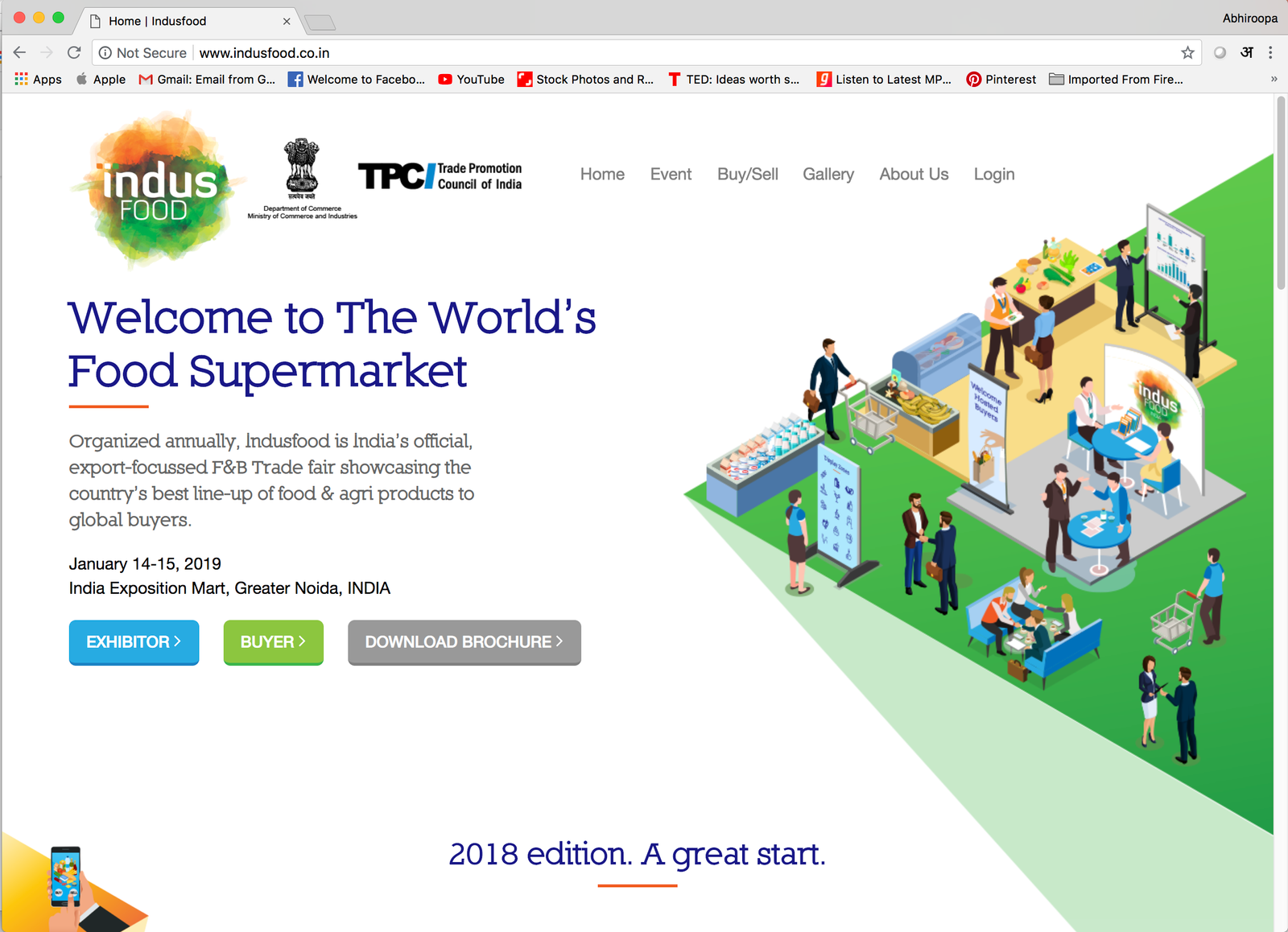Image resolution: width=1288 pixels, height=932 pixels.
Task: Click the browser forward arrow
Action: pyautogui.click(x=46, y=52)
